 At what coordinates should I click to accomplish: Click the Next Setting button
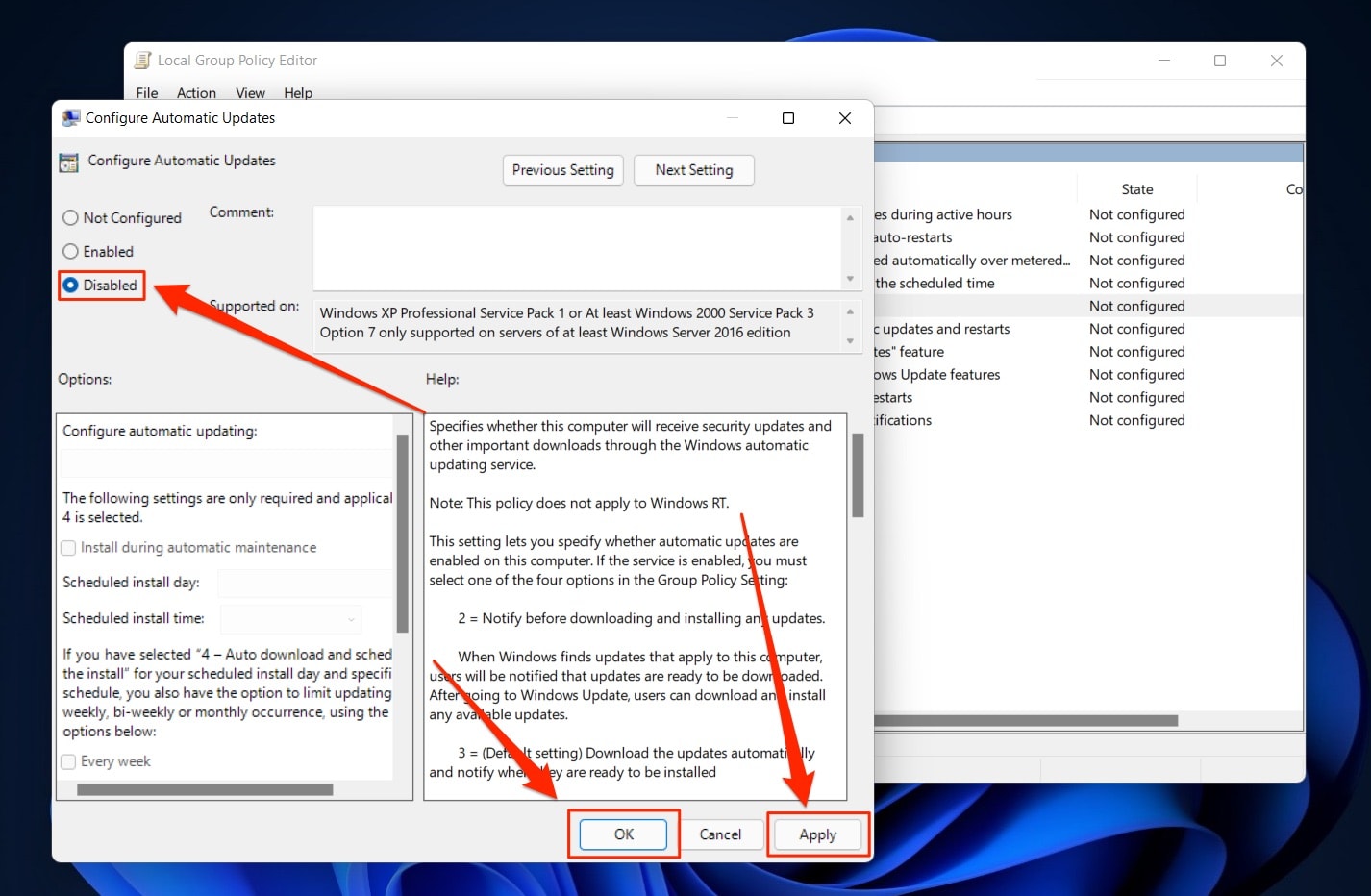[x=693, y=170]
